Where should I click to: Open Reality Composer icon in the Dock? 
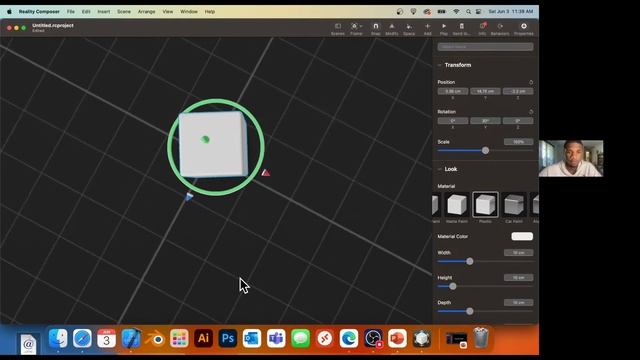click(x=422, y=338)
